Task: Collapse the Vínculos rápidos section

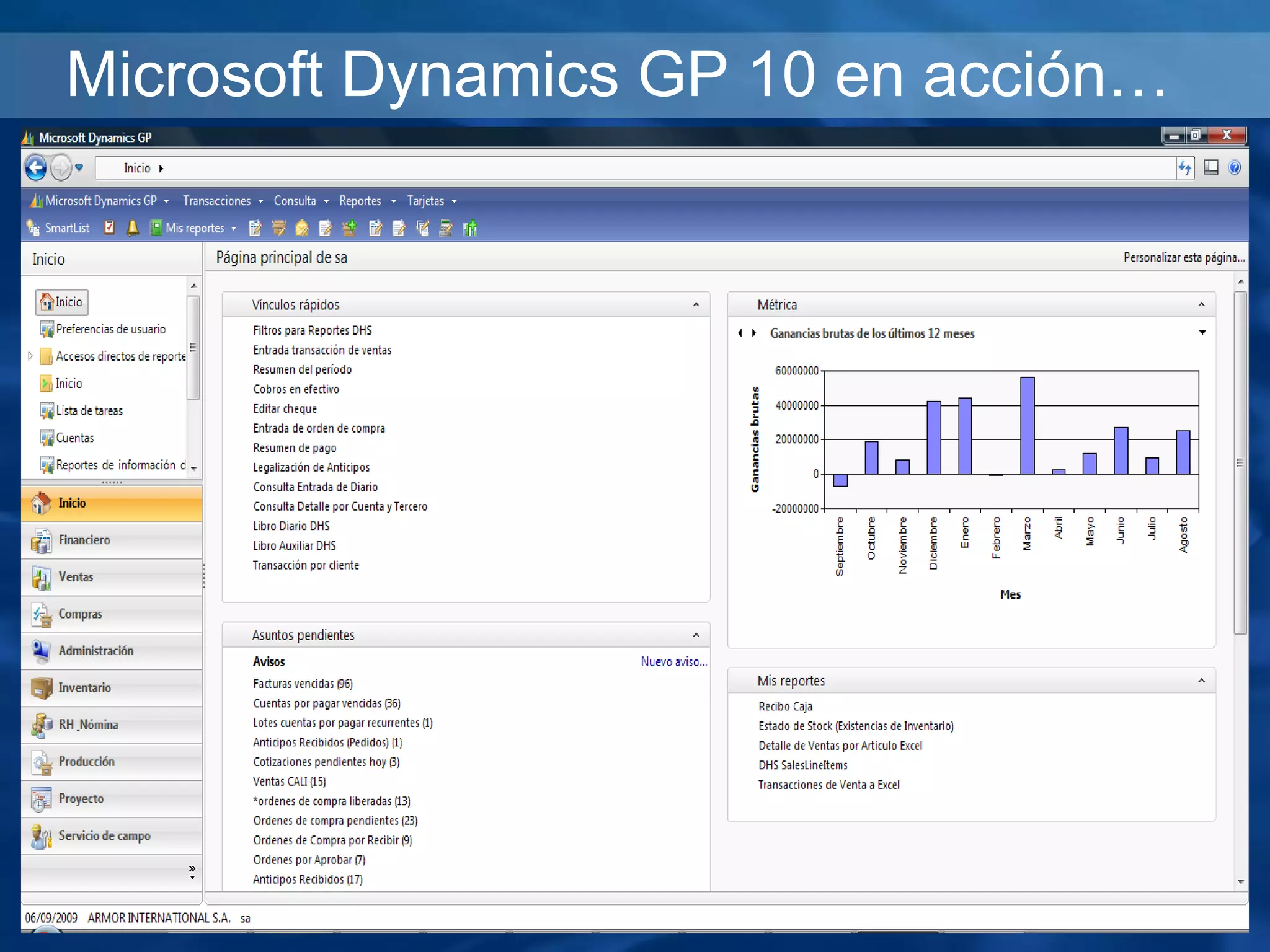Action: (x=696, y=304)
